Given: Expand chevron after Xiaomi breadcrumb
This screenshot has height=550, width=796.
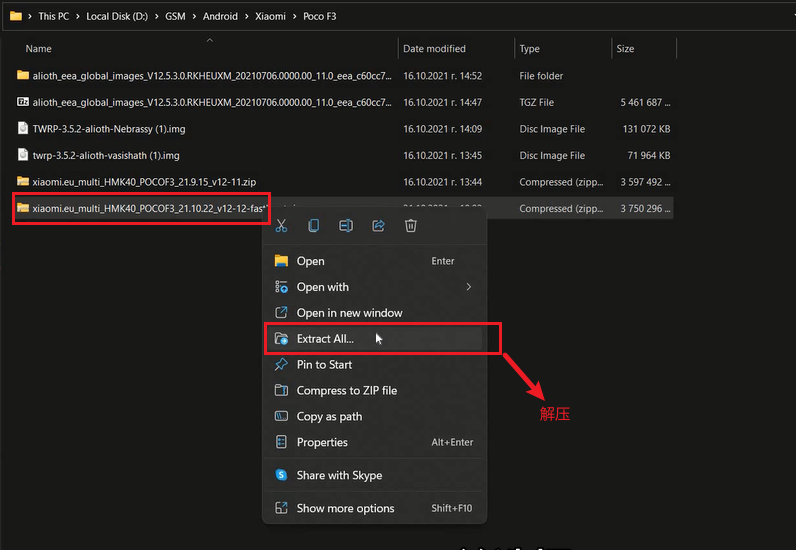Looking at the screenshot, I should (x=294, y=16).
